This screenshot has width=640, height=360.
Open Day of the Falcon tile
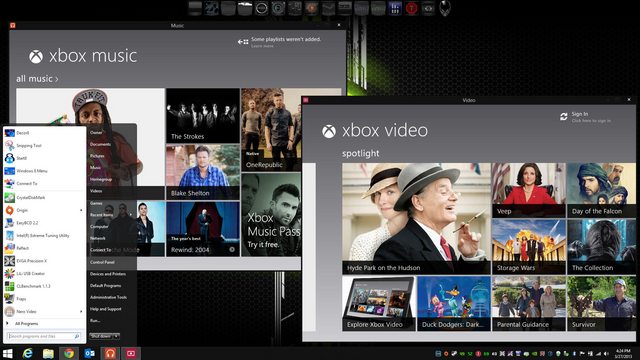pos(601,190)
